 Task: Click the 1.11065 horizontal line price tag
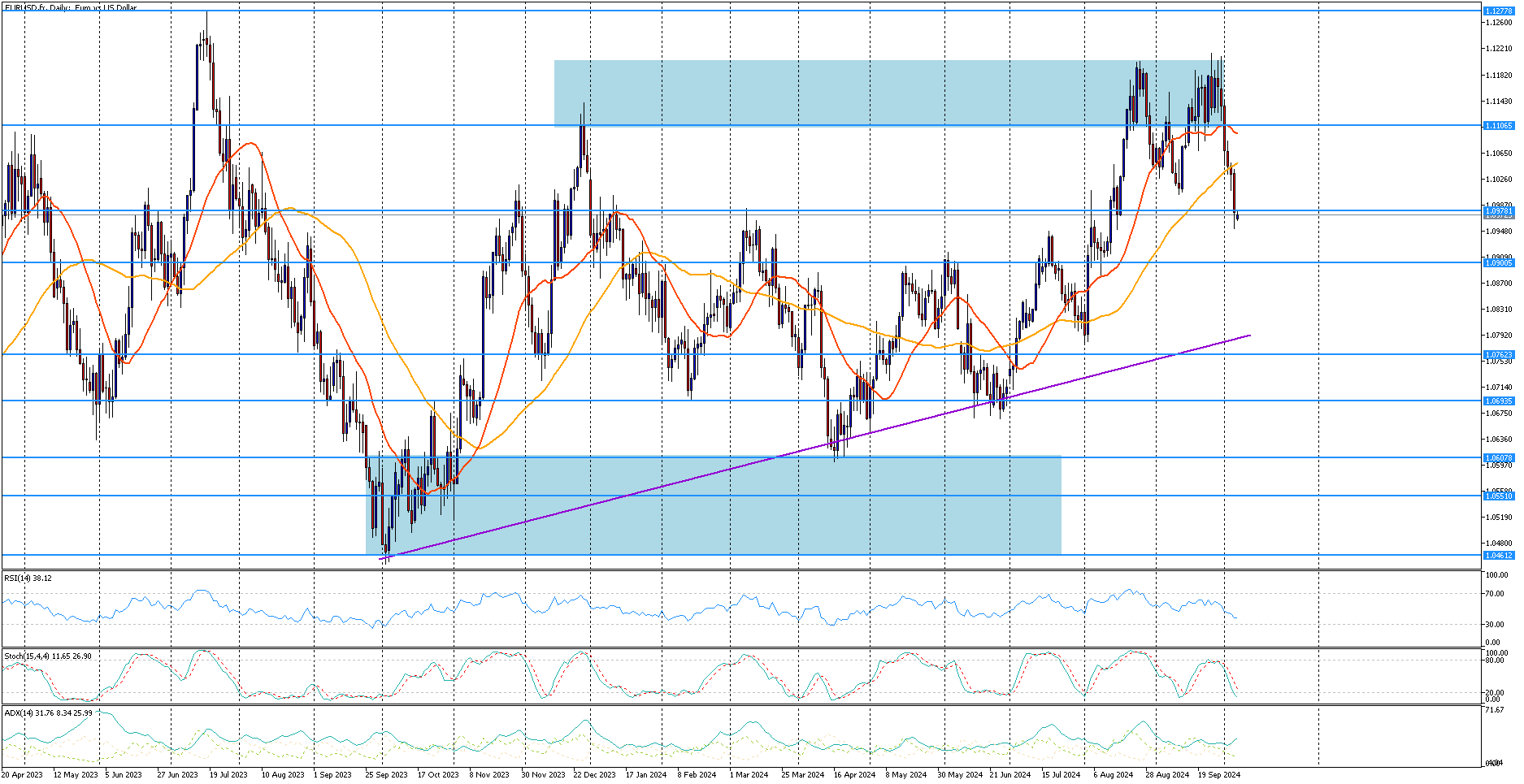click(x=1499, y=125)
